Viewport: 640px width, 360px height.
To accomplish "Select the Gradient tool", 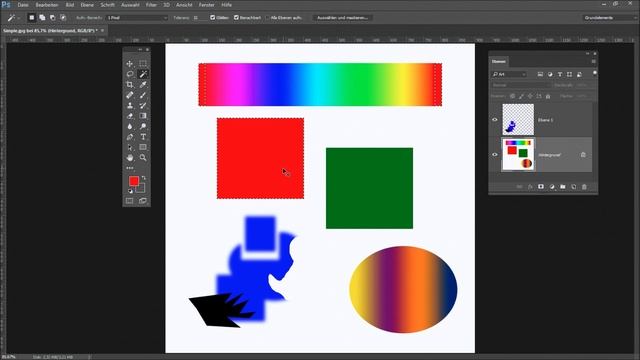I will coord(143,116).
